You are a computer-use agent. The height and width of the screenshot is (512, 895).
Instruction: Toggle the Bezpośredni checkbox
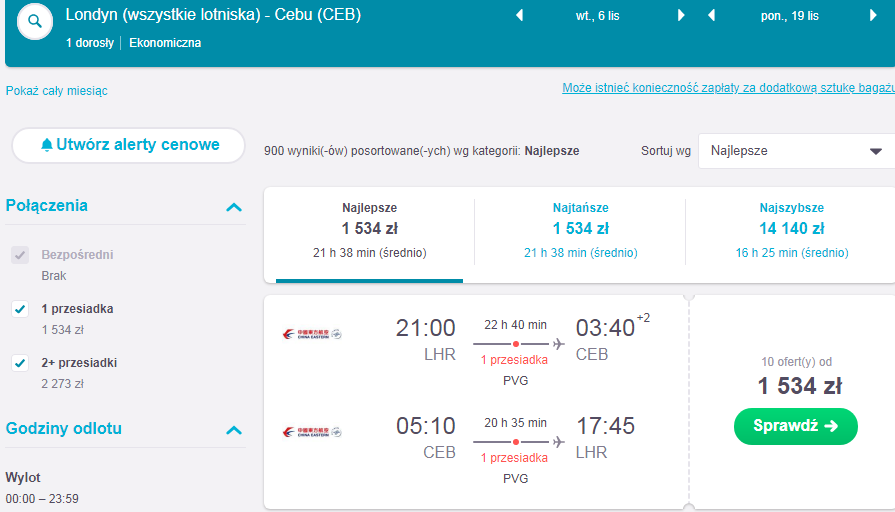[20, 255]
